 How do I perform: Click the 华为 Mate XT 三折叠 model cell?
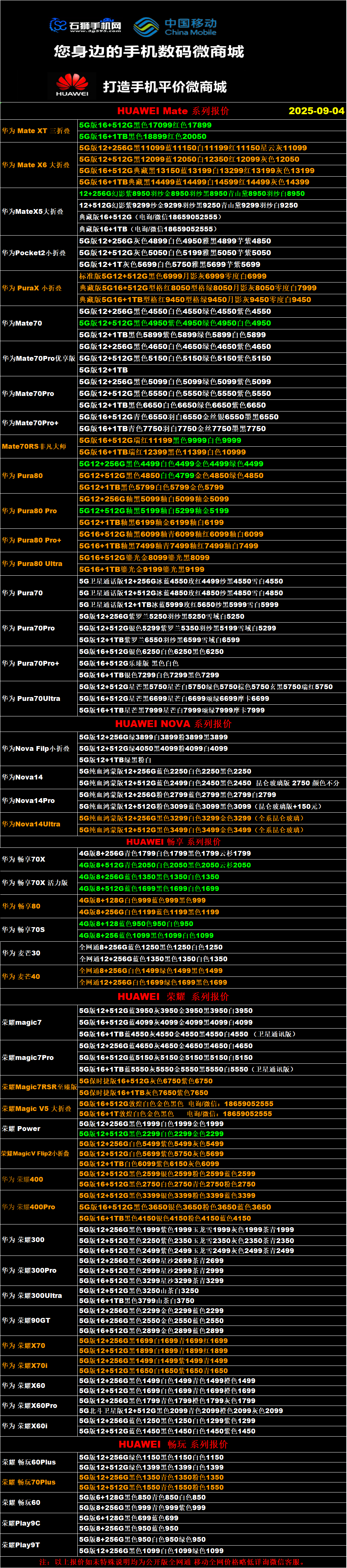(x=36, y=131)
